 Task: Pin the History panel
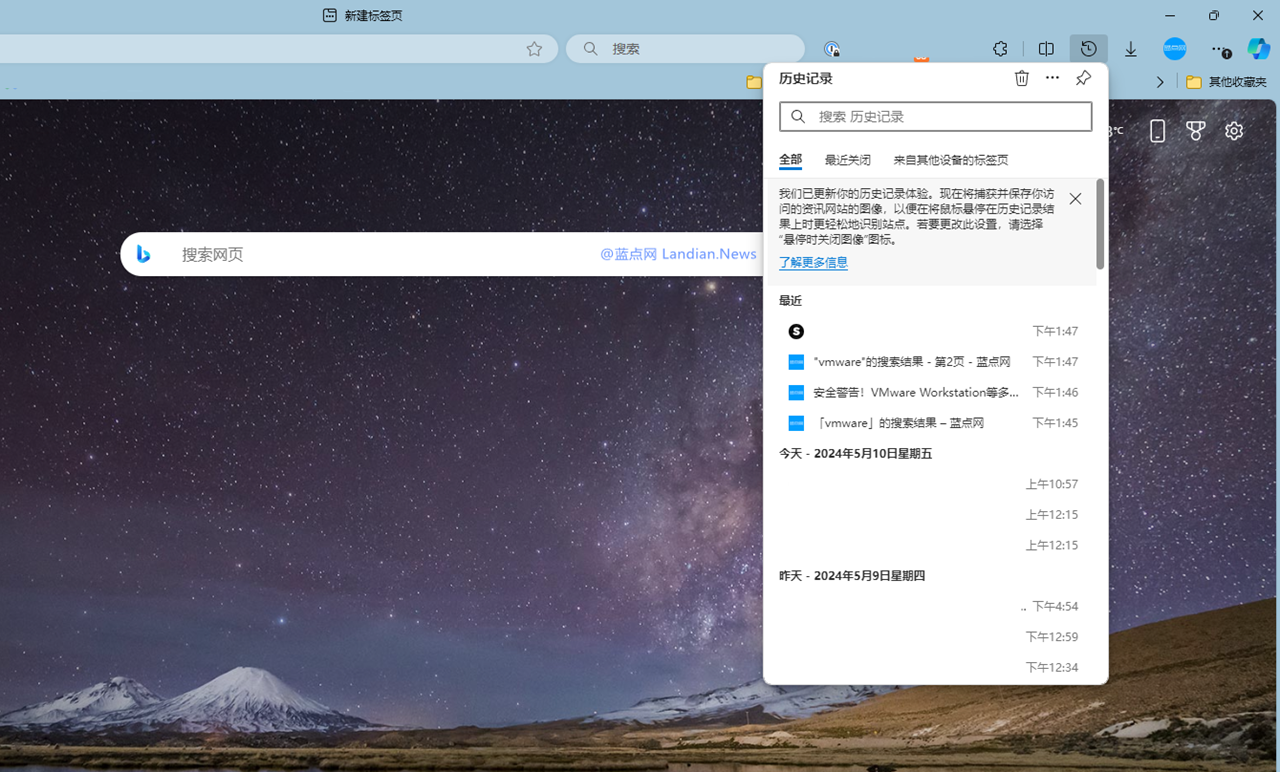pos(1083,78)
